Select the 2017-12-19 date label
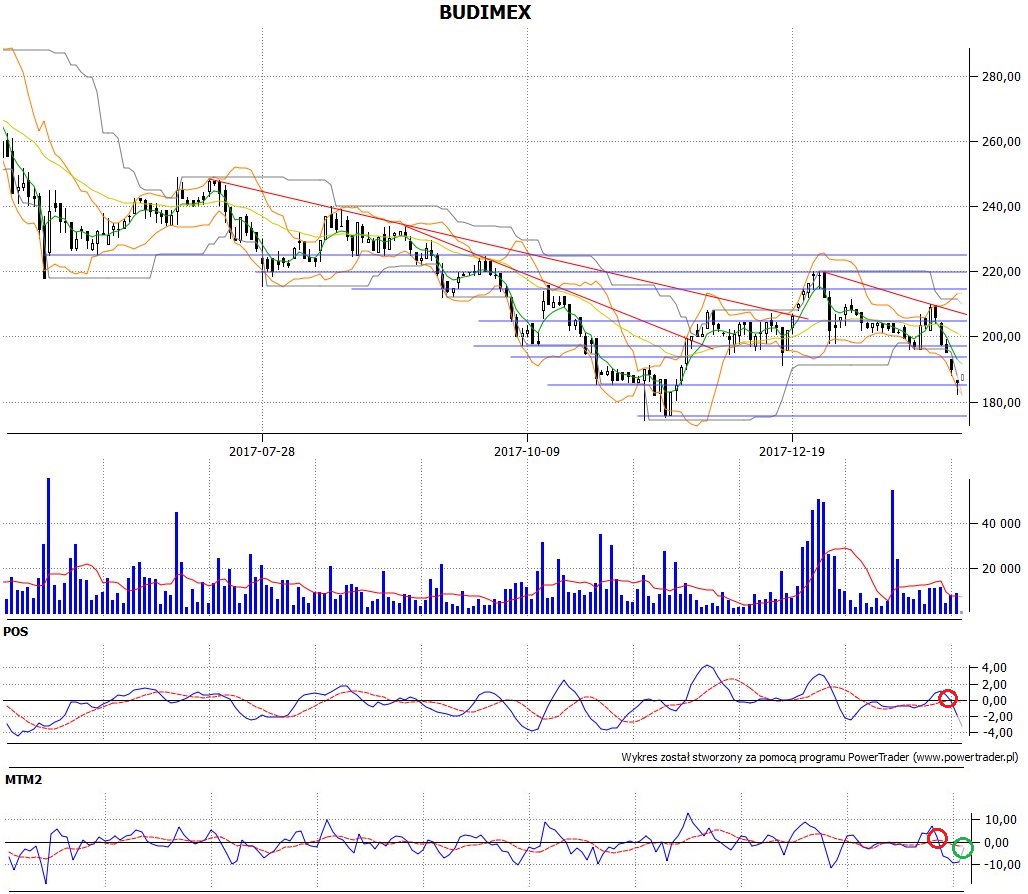The height and width of the screenshot is (894, 1028). click(791, 452)
